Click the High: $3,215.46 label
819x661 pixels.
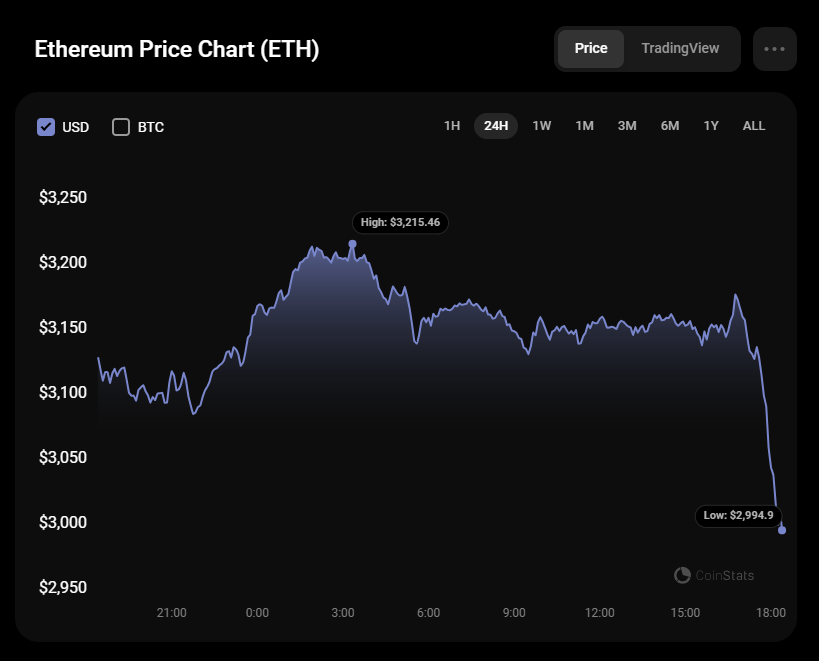[400, 222]
